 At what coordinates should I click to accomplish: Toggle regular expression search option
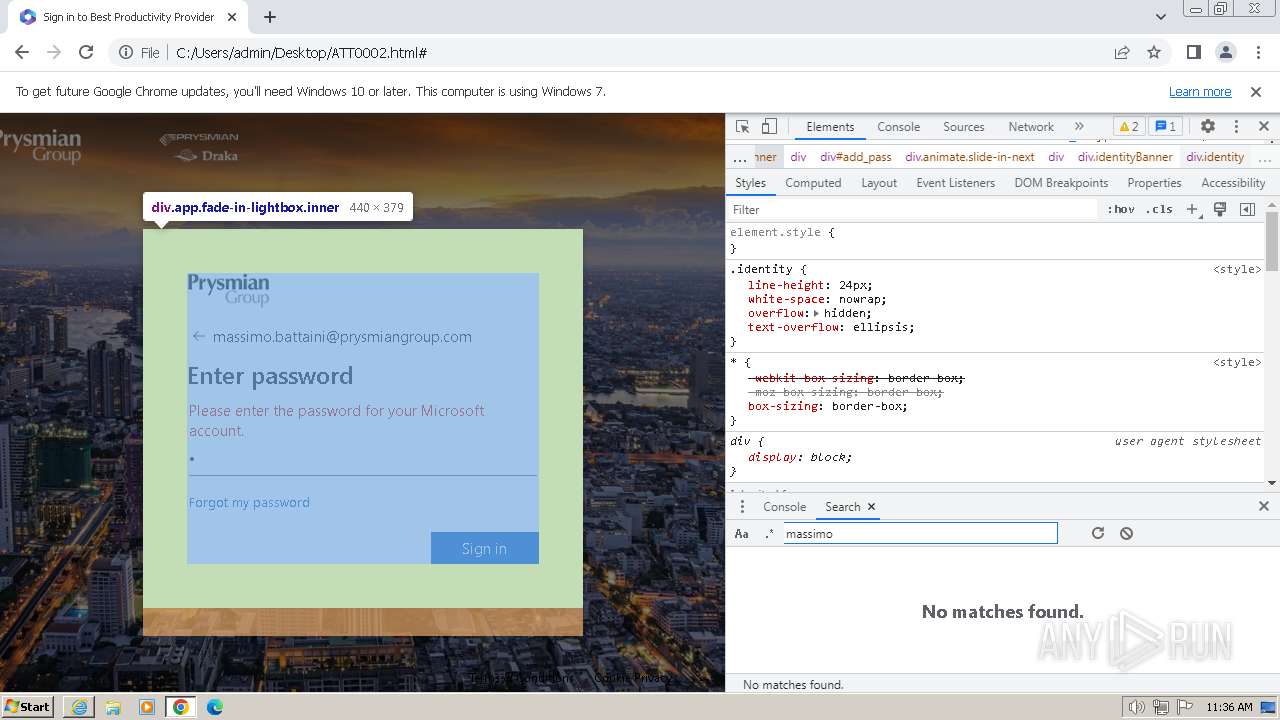point(769,534)
